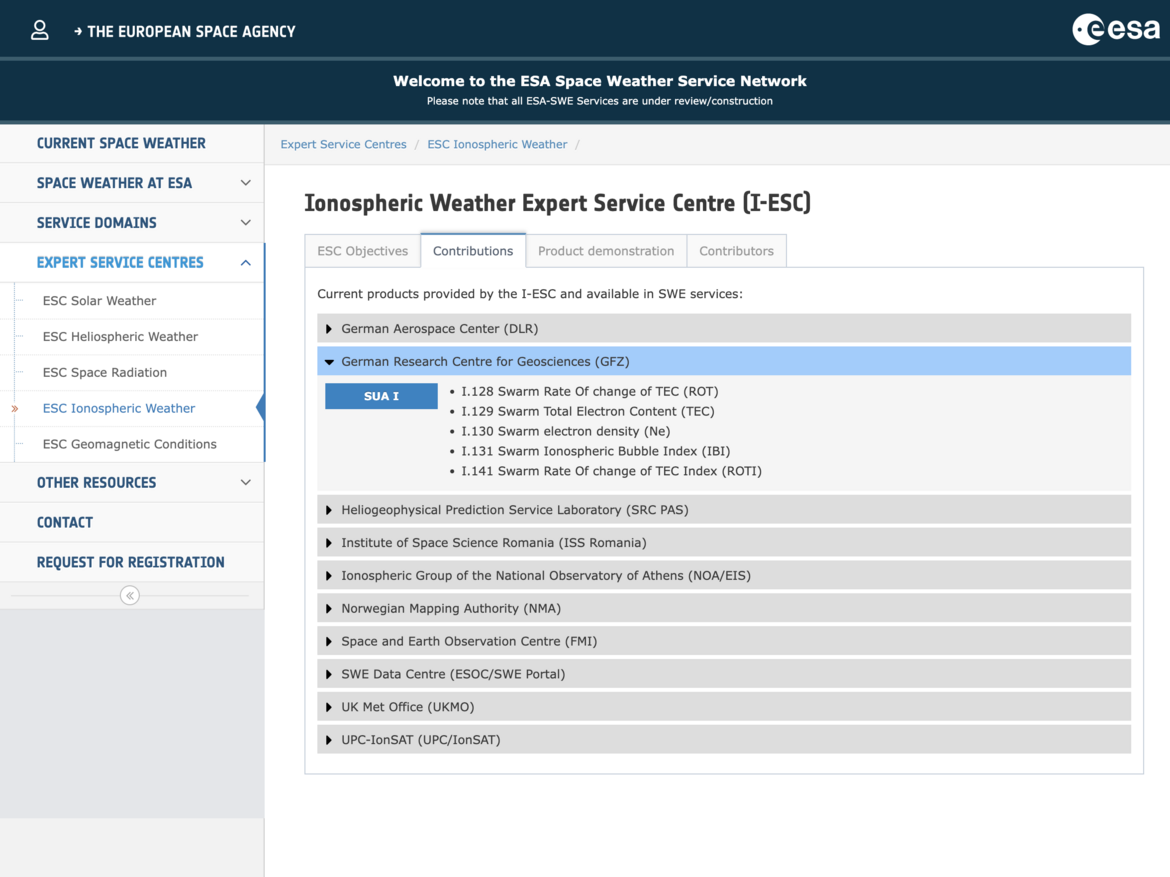Collapse German Research Centre for Geosciences section
The width and height of the screenshot is (1170, 877).
coord(724,361)
